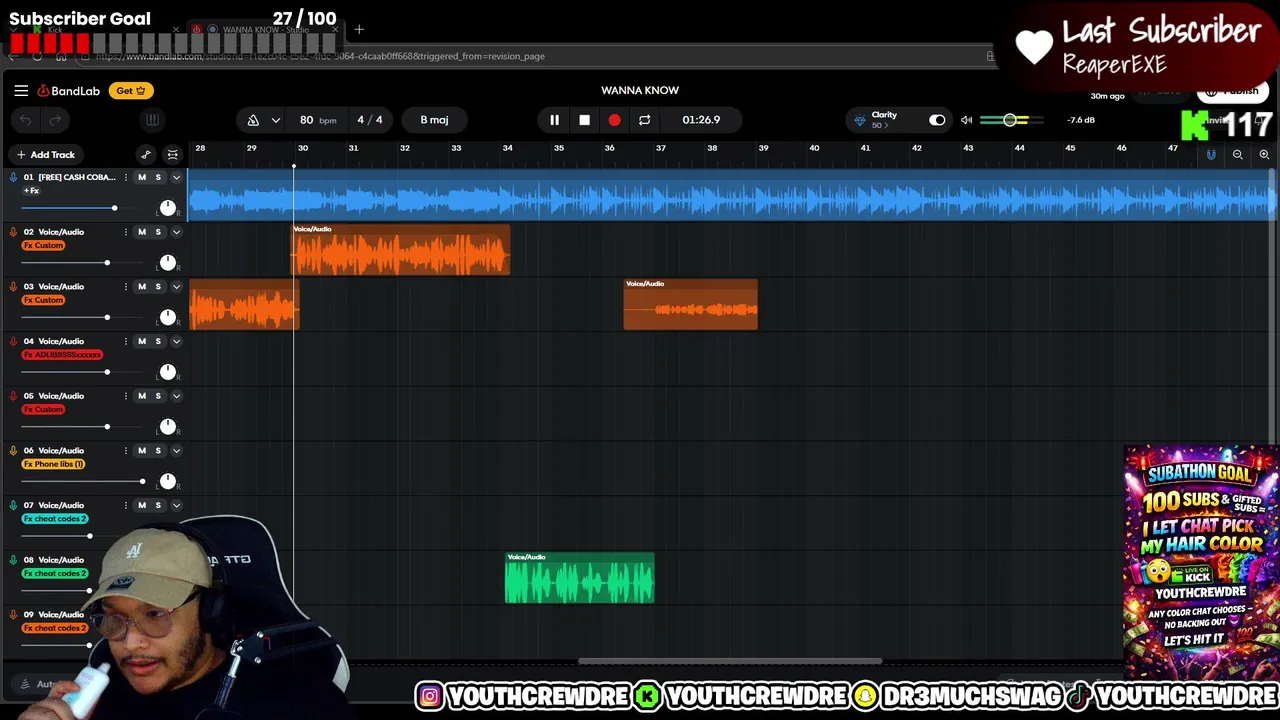
Task: Toggle the Clarity switch off
Action: pos(937,120)
